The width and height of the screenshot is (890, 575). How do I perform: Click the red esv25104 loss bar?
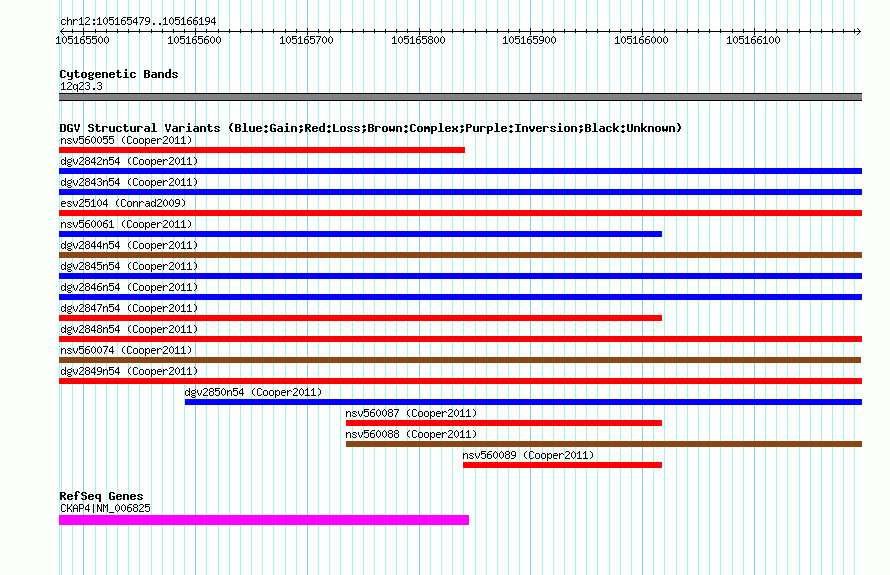[x=460, y=213]
